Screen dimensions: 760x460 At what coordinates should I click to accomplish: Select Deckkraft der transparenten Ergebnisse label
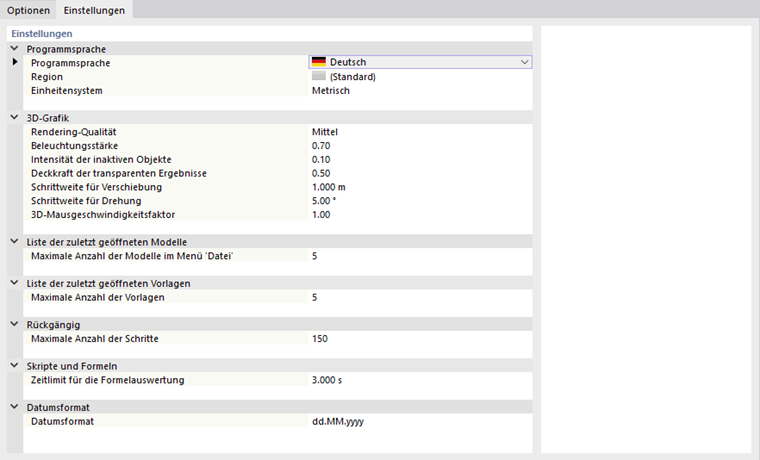pyautogui.click(x=119, y=174)
